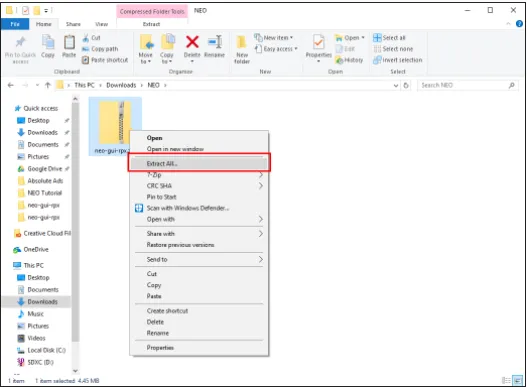Click the Back navigation arrow

tap(11, 85)
